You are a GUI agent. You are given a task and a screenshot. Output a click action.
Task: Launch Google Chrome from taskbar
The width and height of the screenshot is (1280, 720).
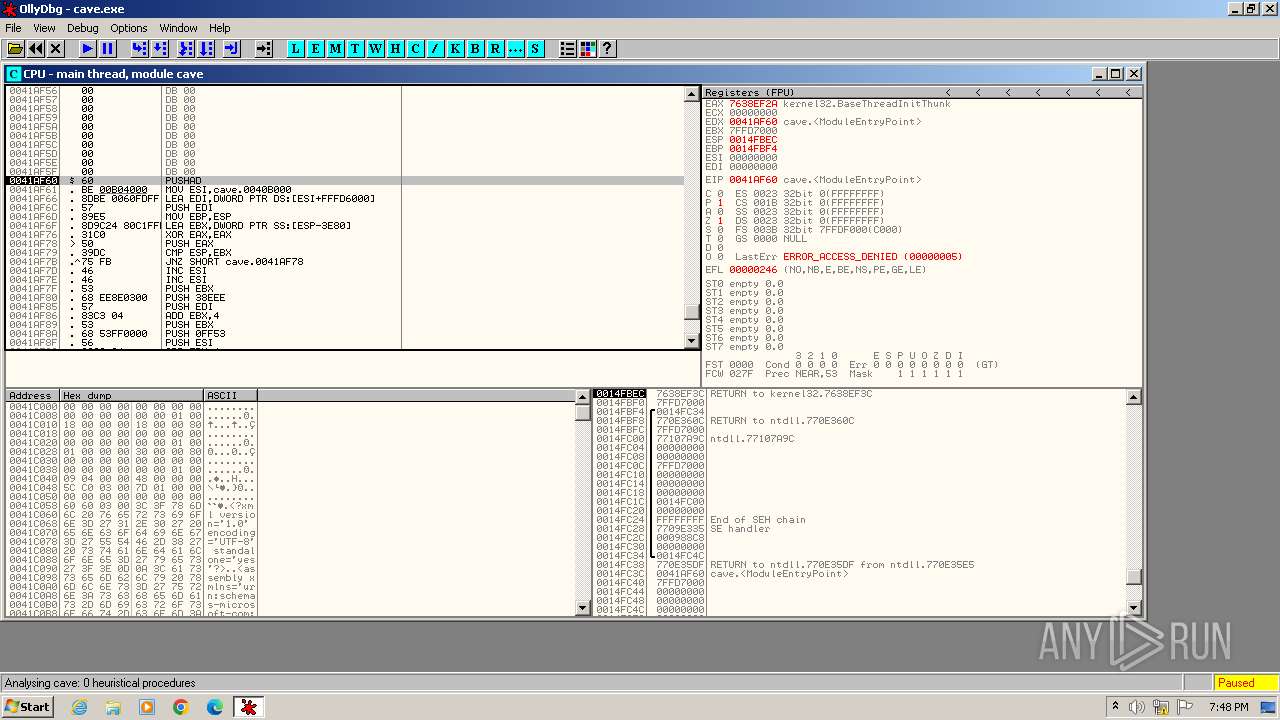180,707
